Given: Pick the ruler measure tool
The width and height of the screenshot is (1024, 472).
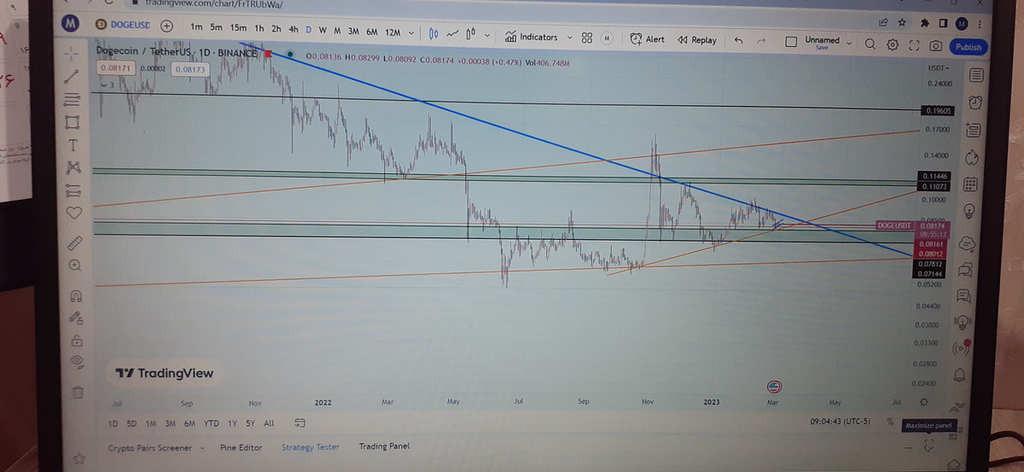Looking at the screenshot, I should [x=73, y=242].
